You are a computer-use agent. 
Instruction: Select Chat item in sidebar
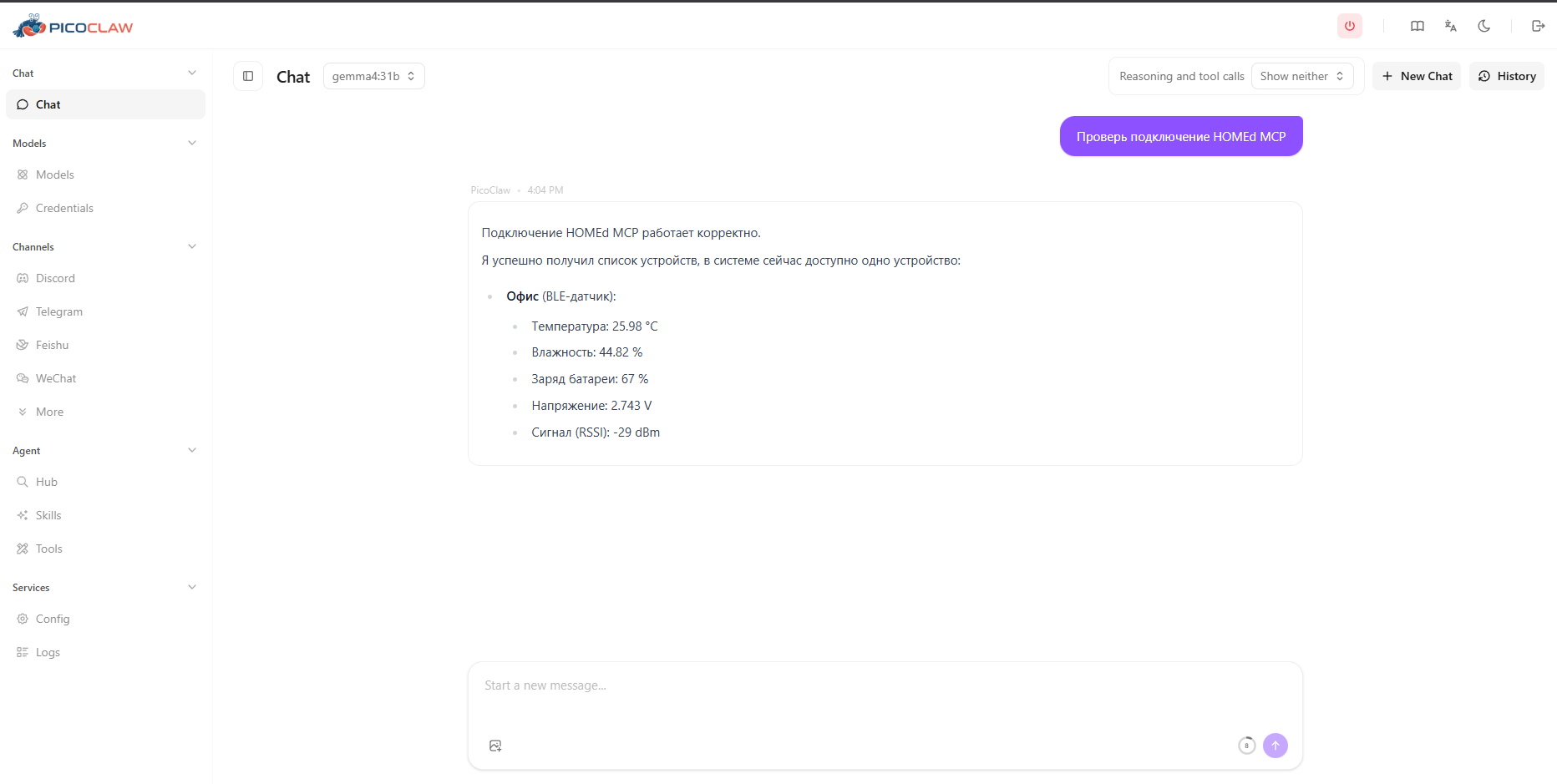click(105, 104)
